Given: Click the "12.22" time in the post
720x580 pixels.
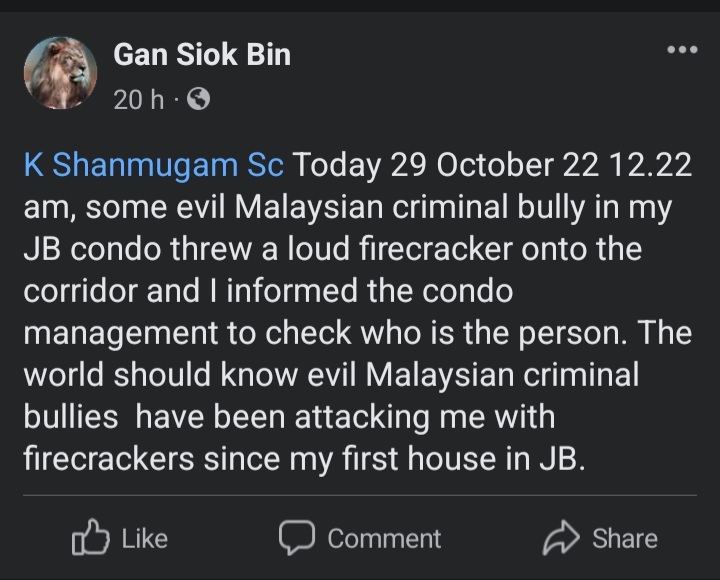Looking at the screenshot, I should 651,164.
